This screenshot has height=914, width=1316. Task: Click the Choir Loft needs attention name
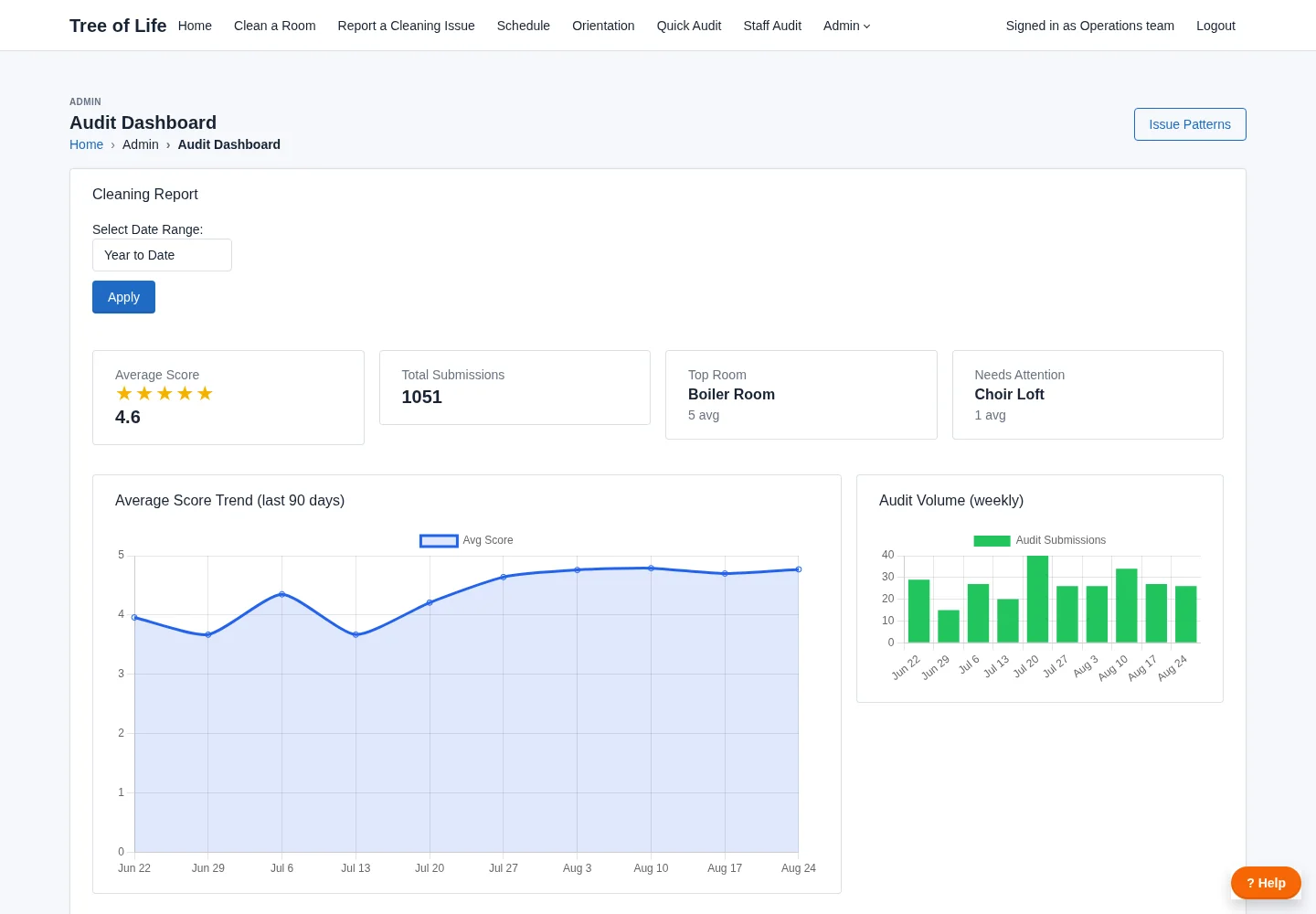pyautogui.click(x=1009, y=394)
